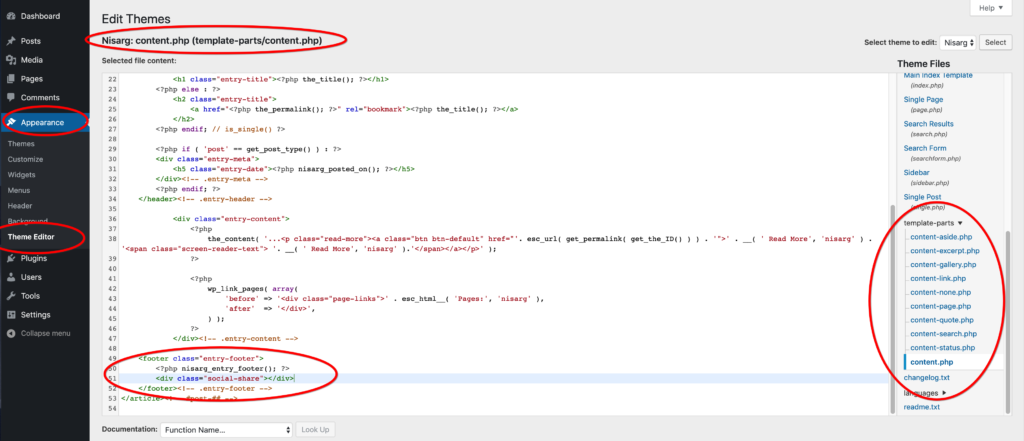The height and width of the screenshot is (441, 1024).
Task: Open the Function Name documentation dropdown
Action: pyautogui.click(x=227, y=430)
